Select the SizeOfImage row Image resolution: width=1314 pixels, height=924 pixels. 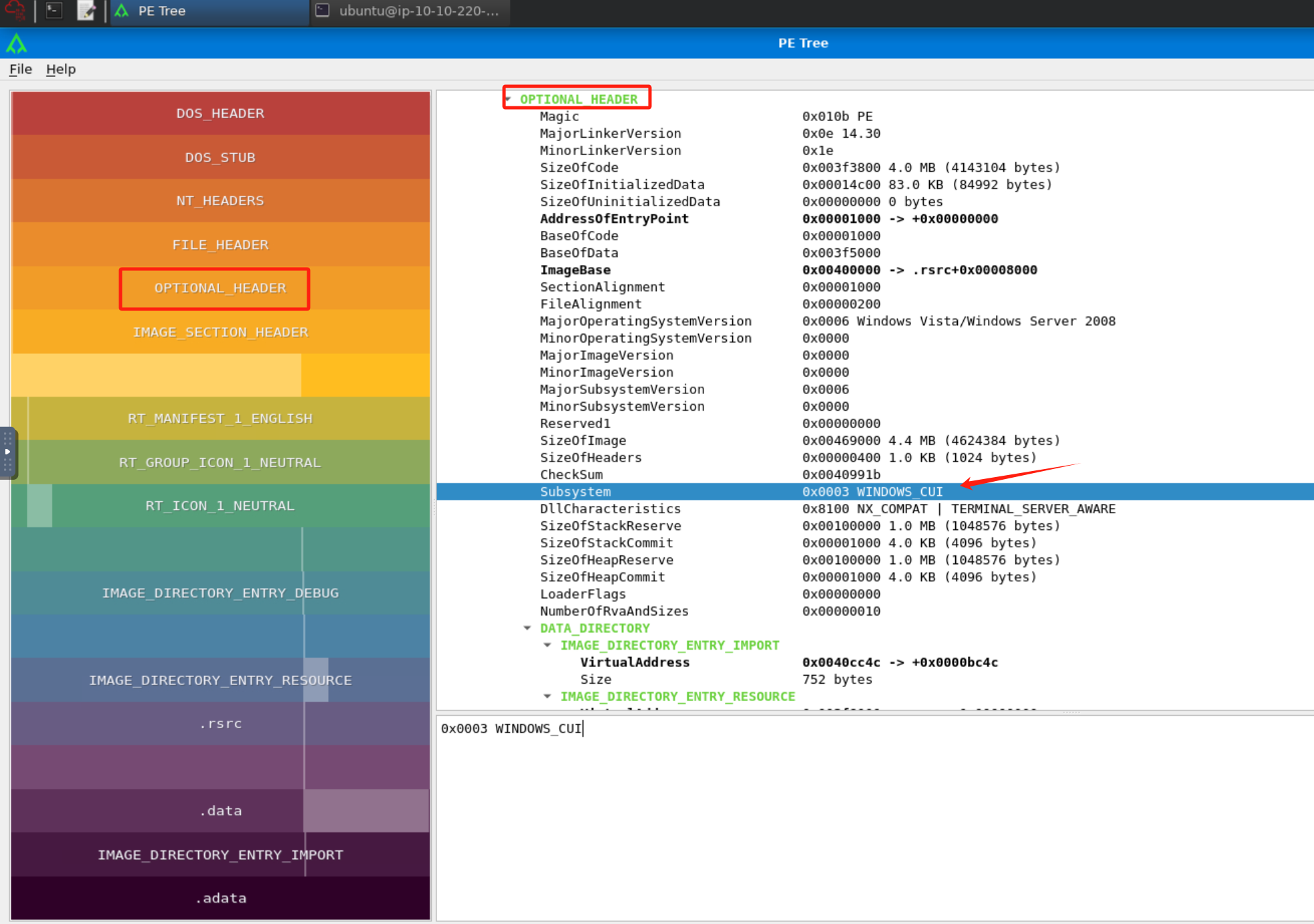[875, 441]
